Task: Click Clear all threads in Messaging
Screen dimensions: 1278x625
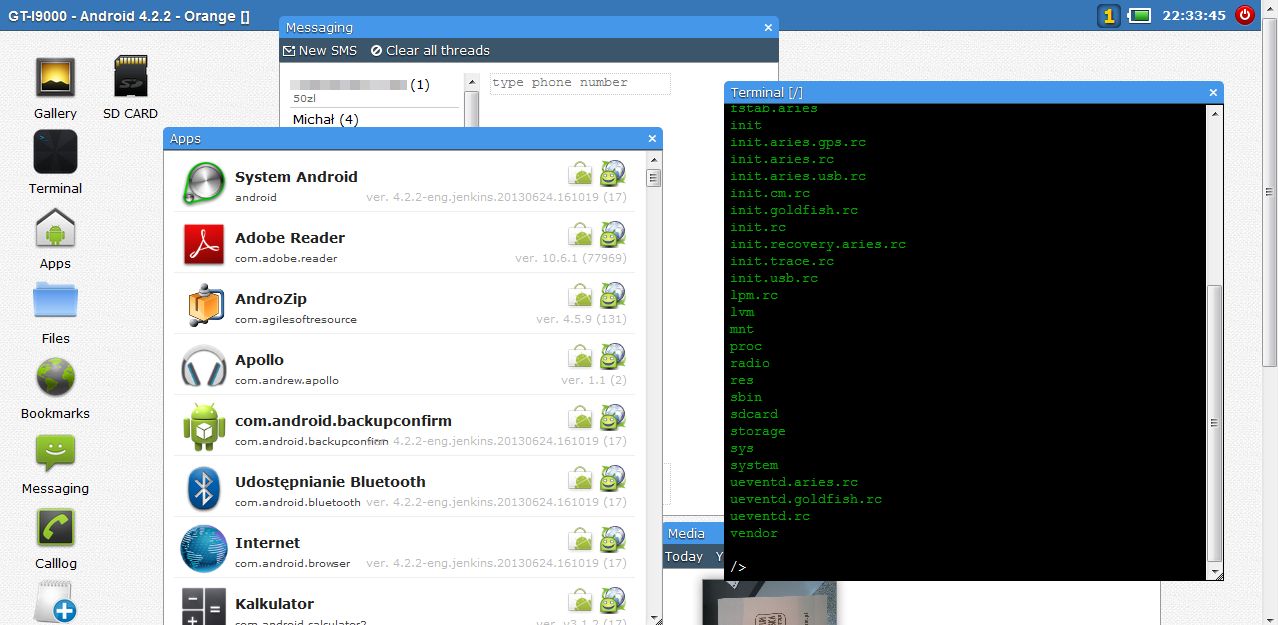Action: click(430, 50)
